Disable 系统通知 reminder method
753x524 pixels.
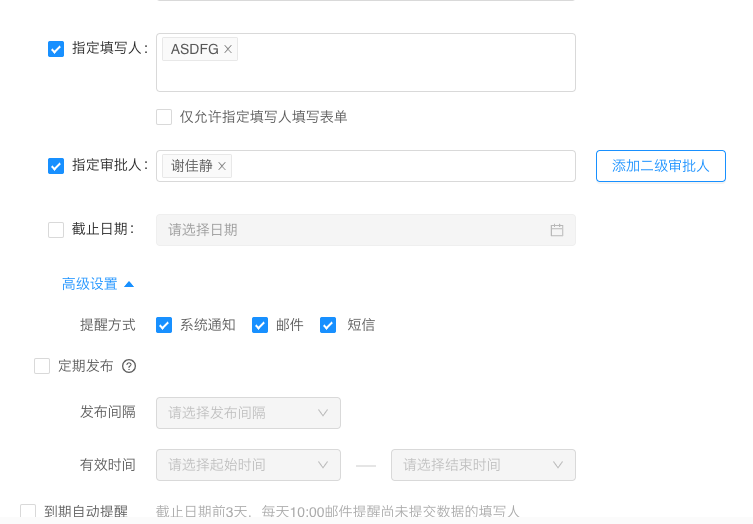(164, 325)
